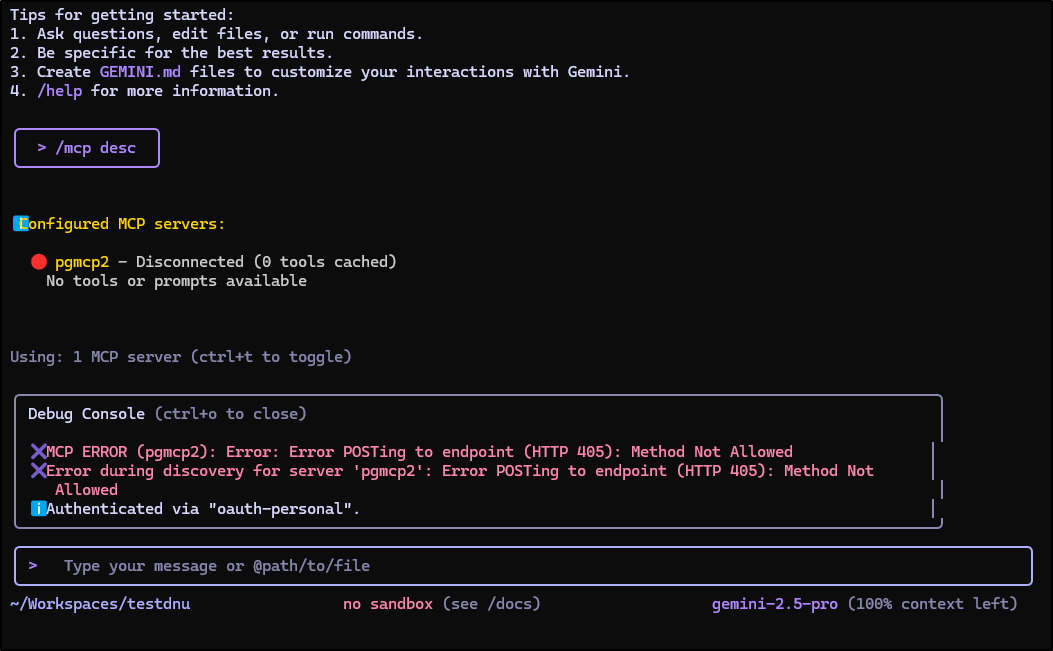Select the pgmcp2 server name

82,262
